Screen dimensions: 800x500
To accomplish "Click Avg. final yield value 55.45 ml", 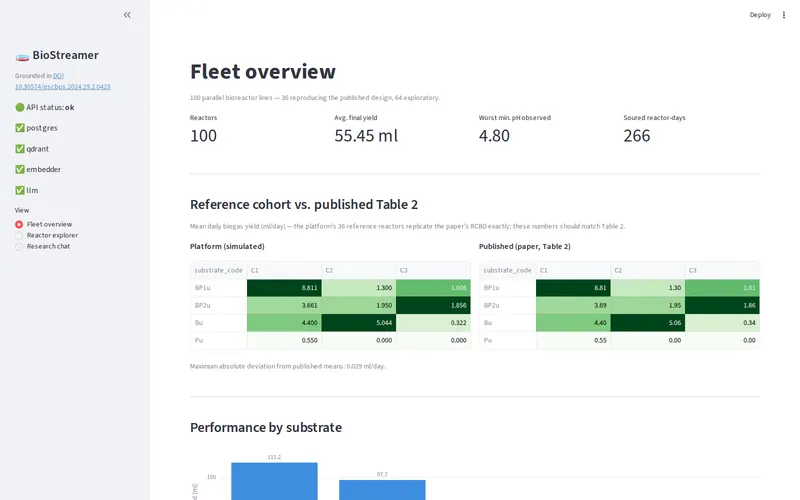I will (x=366, y=136).
